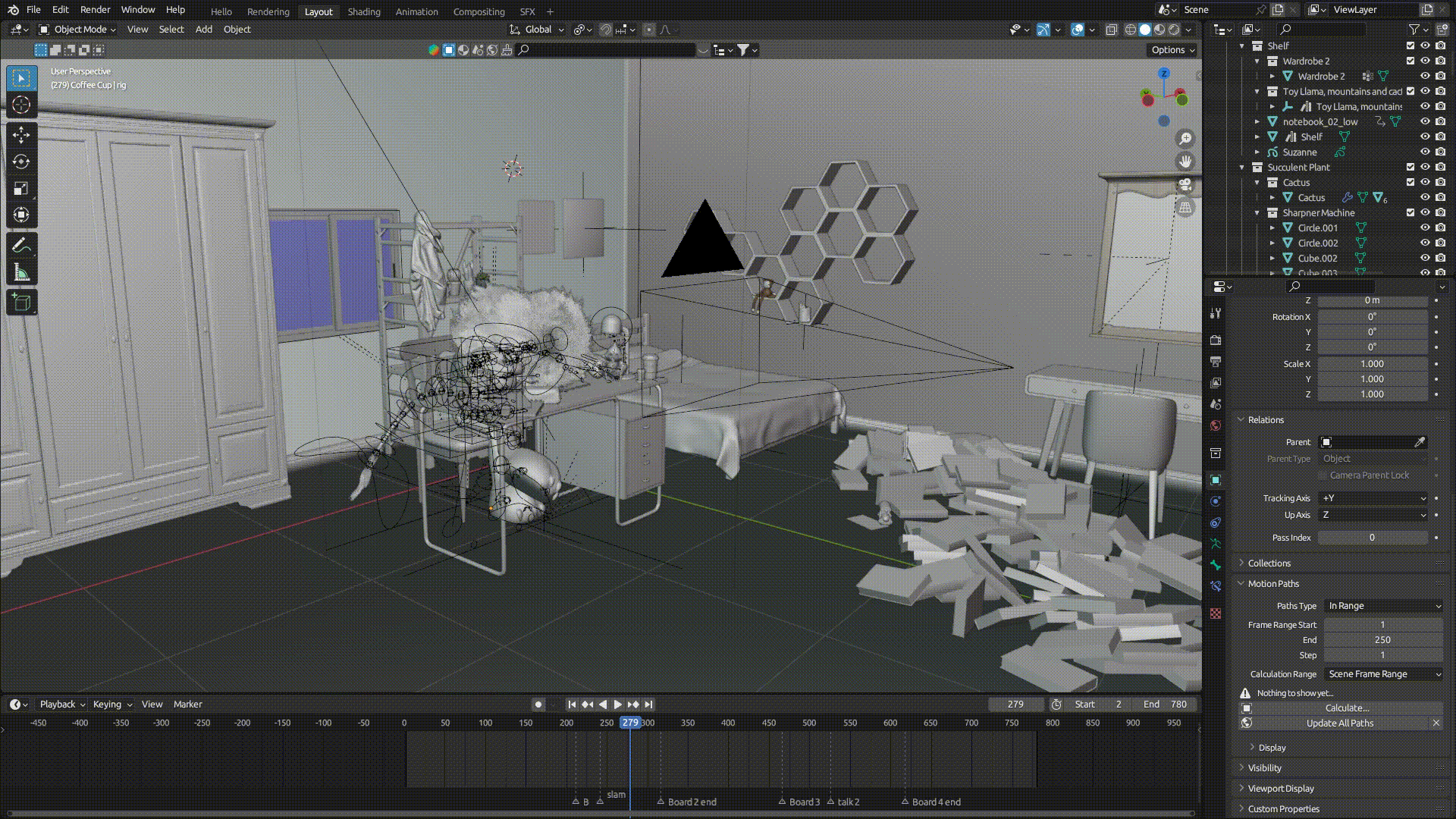Select the Rotate tool
Screen dimensions: 1456x819
coord(20,162)
